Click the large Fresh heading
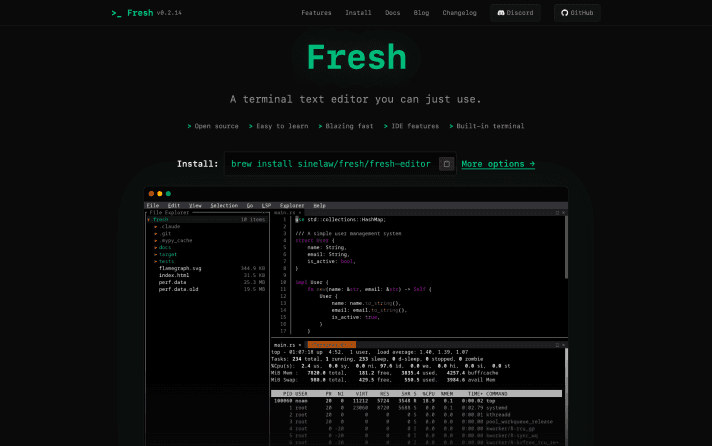 356,57
